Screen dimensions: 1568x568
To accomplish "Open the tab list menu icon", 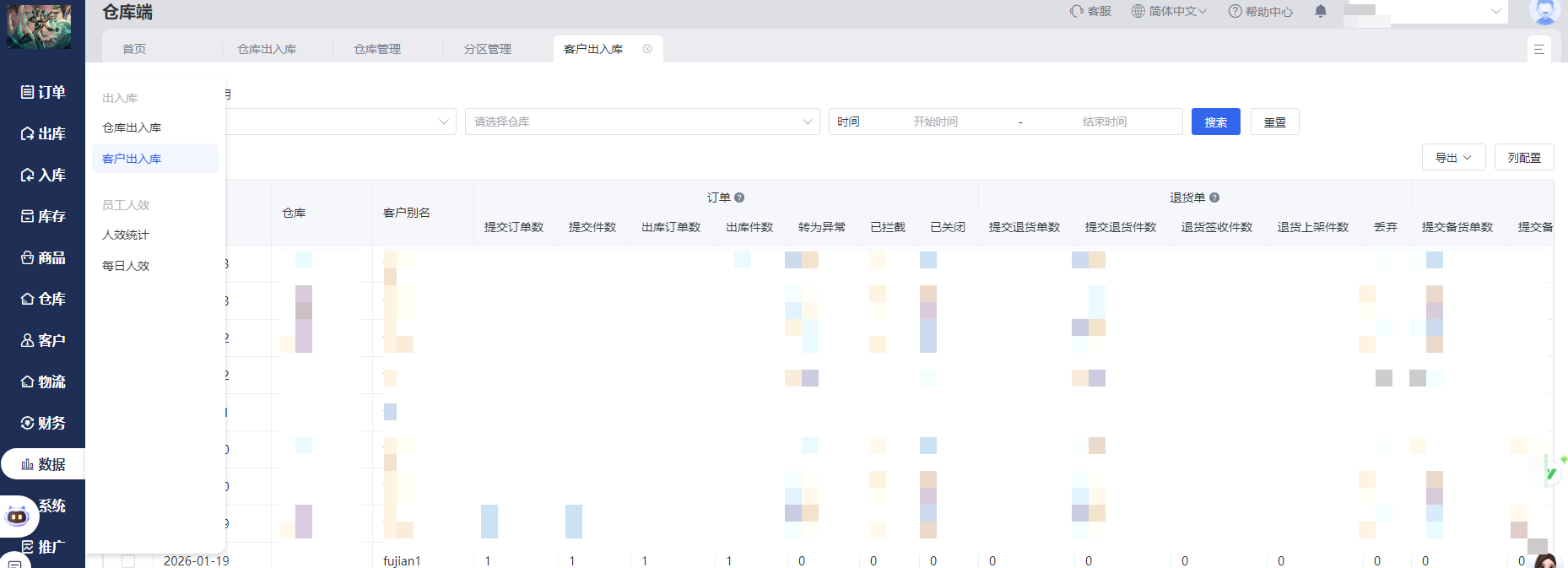I will pos(1538,50).
